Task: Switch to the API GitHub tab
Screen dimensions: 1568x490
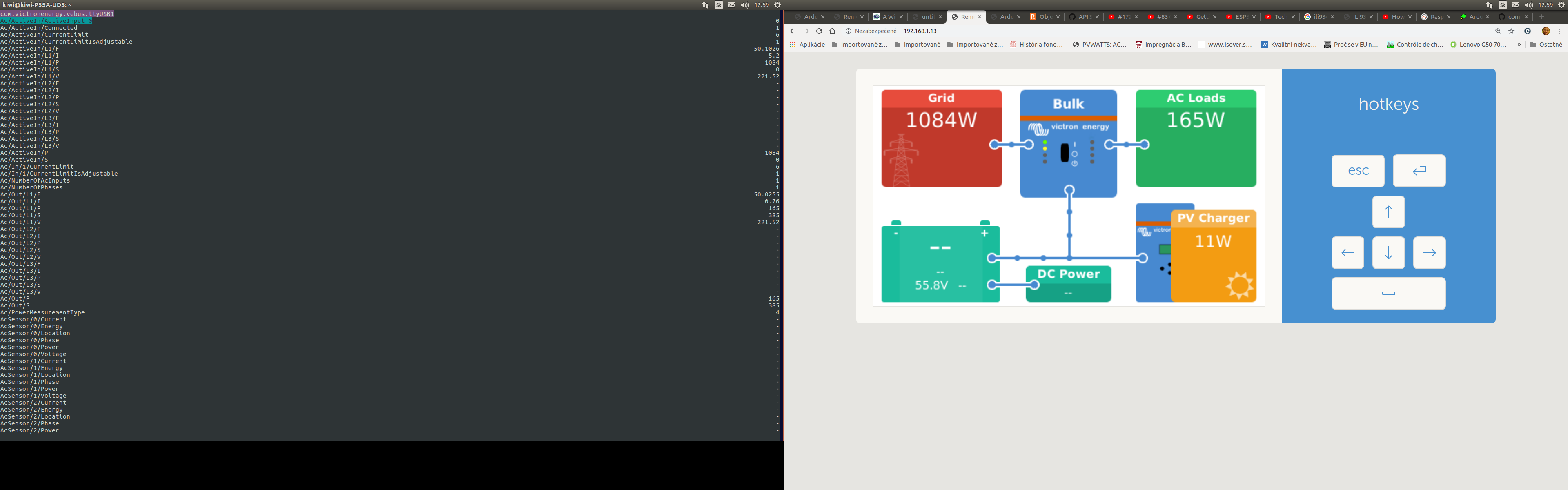Action: 1082,17
